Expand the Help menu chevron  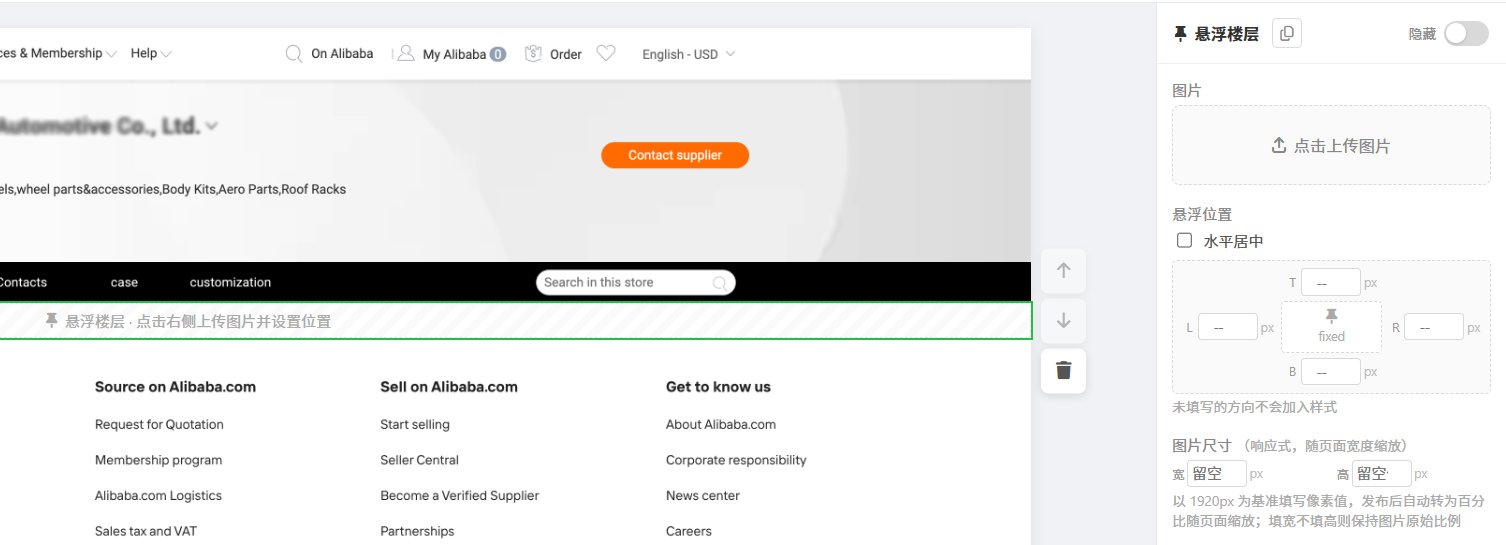tap(166, 54)
